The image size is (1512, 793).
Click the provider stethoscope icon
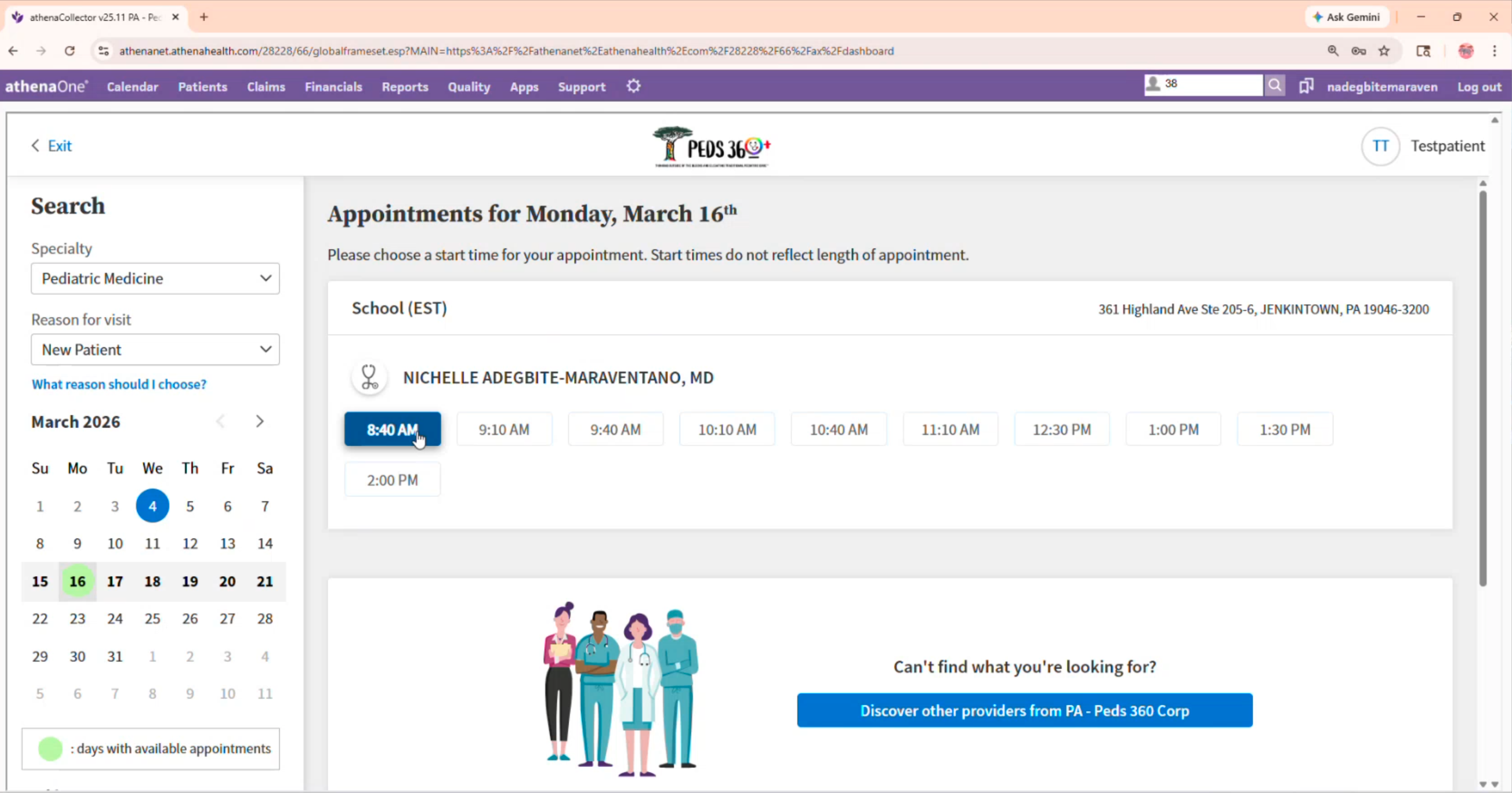pyautogui.click(x=369, y=377)
